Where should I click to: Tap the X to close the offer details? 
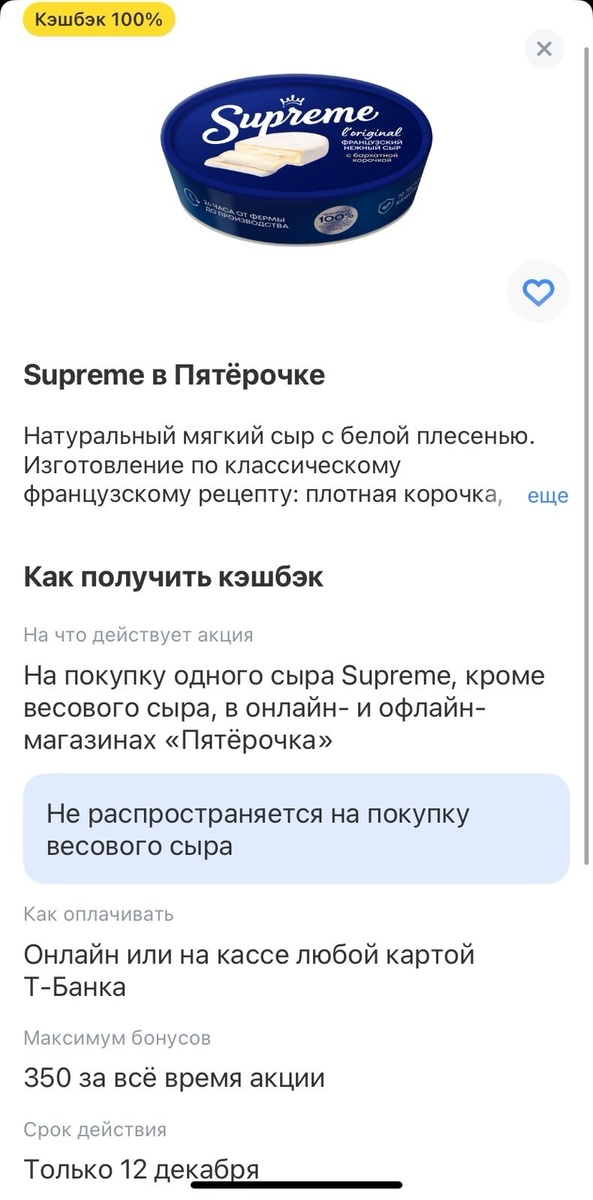click(543, 48)
